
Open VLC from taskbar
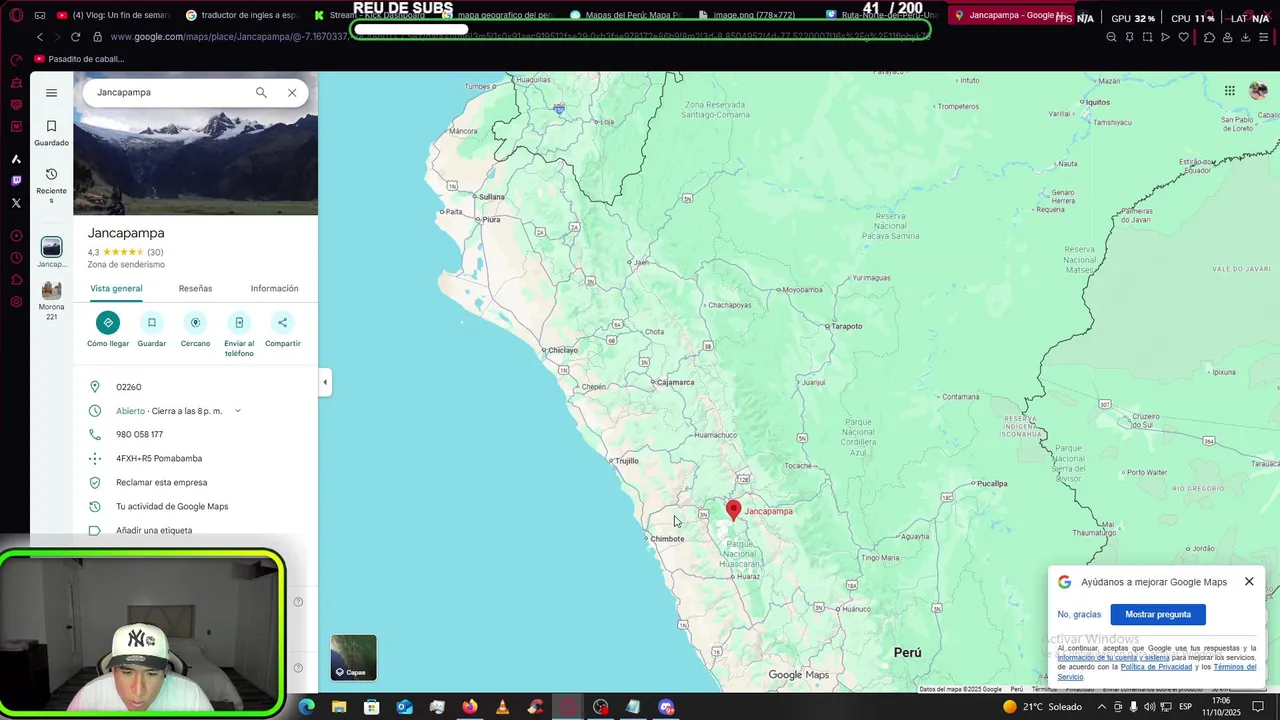[x=502, y=707]
